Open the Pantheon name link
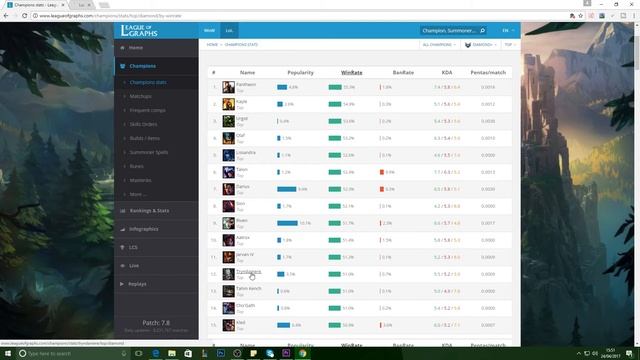This screenshot has width=640, height=360. [x=246, y=84]
